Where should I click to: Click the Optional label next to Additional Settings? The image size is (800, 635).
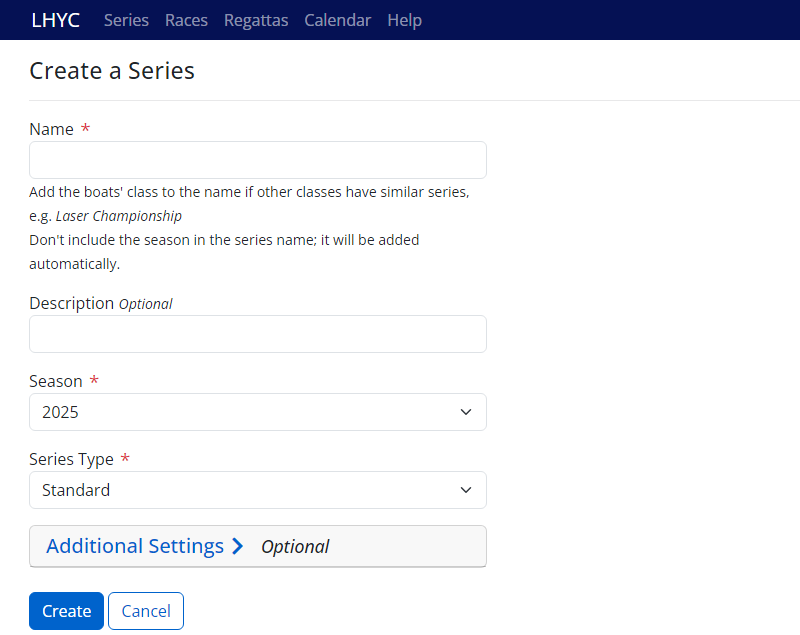point(295,546)
